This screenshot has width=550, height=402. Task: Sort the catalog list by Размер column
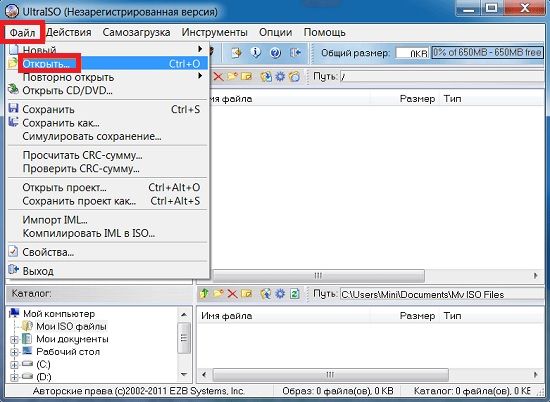404,316
